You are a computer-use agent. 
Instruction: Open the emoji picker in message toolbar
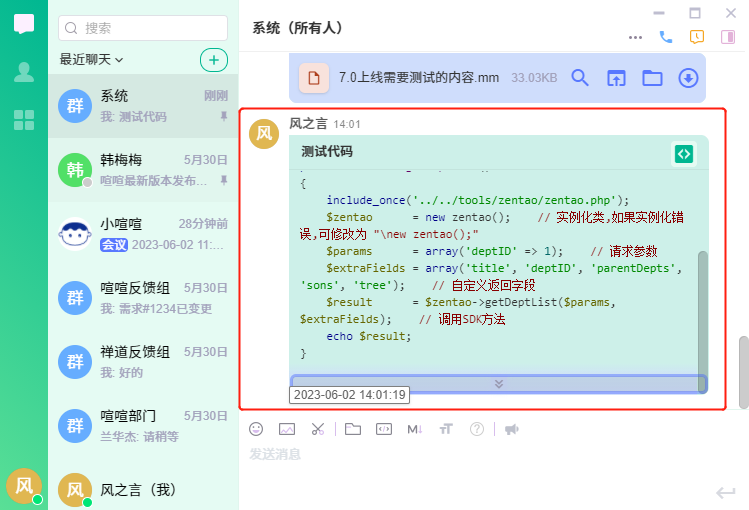pyautogui.click(x=256, y=429)
